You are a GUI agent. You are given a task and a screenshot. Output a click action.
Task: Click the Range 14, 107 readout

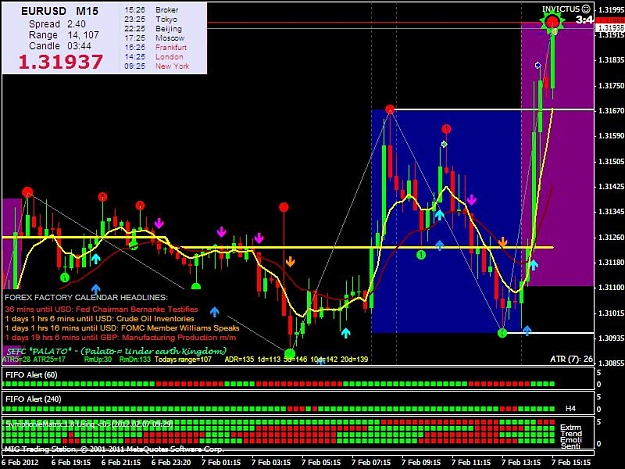point(64,35)
